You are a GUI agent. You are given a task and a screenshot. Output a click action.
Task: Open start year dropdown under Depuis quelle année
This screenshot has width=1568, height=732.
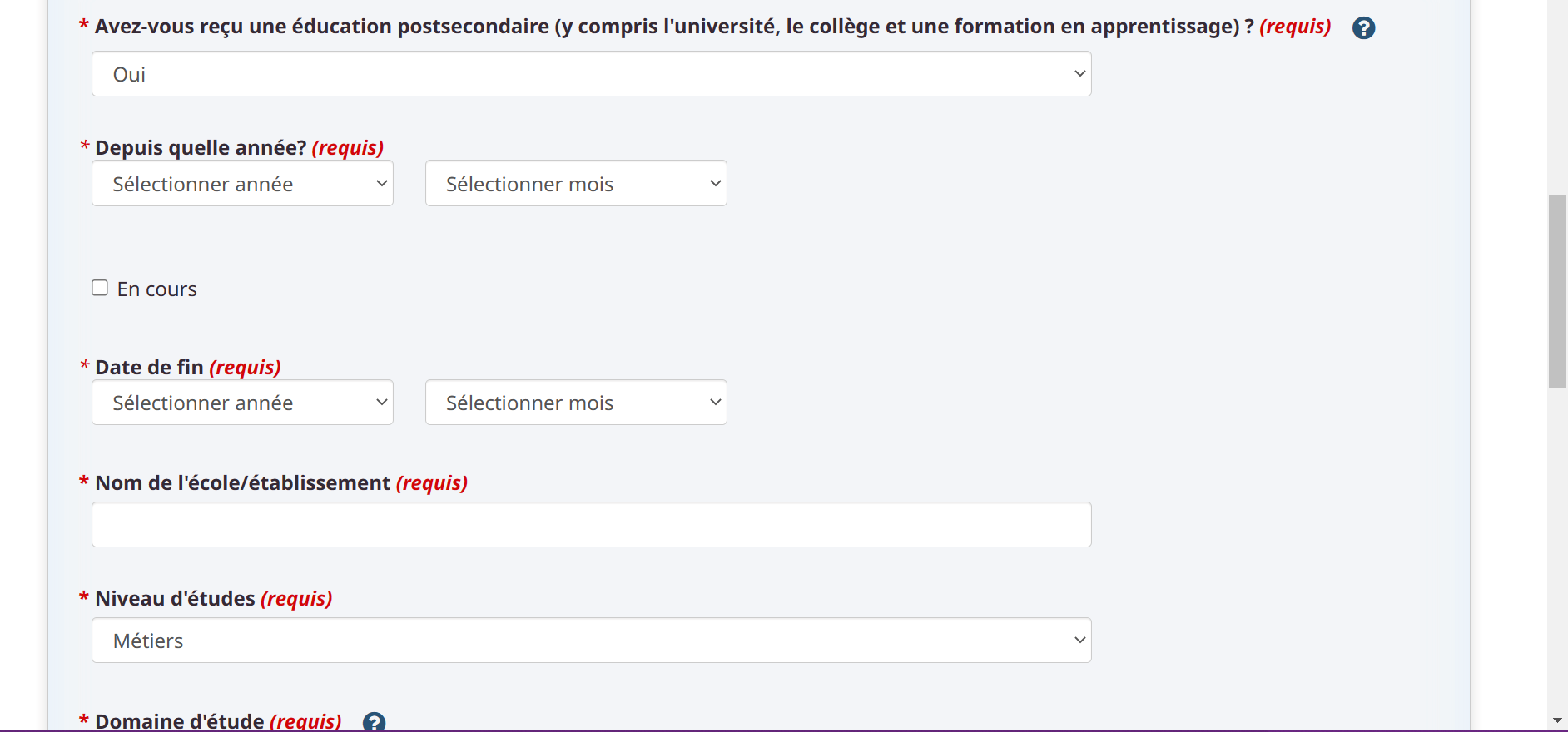coord(242,184)
